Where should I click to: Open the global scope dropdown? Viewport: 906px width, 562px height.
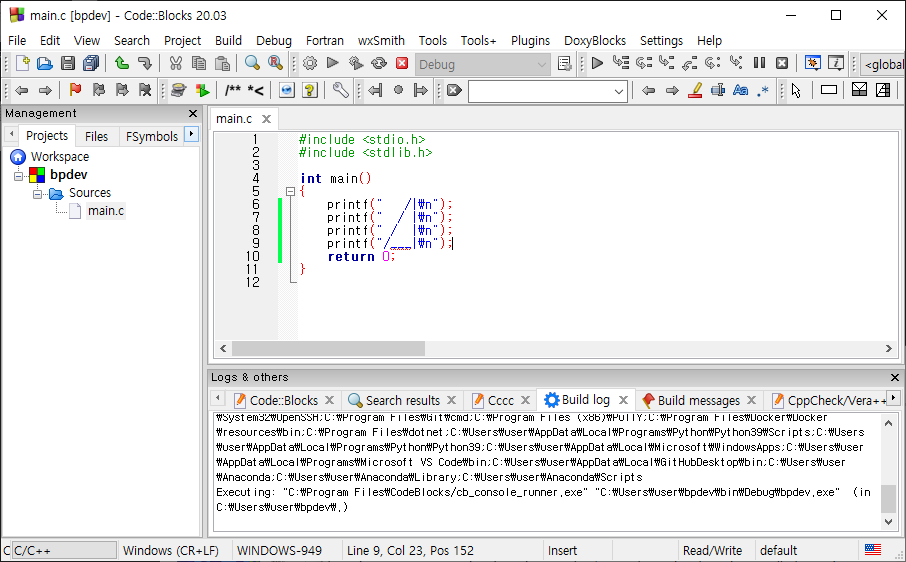click(x=882, y=64)
